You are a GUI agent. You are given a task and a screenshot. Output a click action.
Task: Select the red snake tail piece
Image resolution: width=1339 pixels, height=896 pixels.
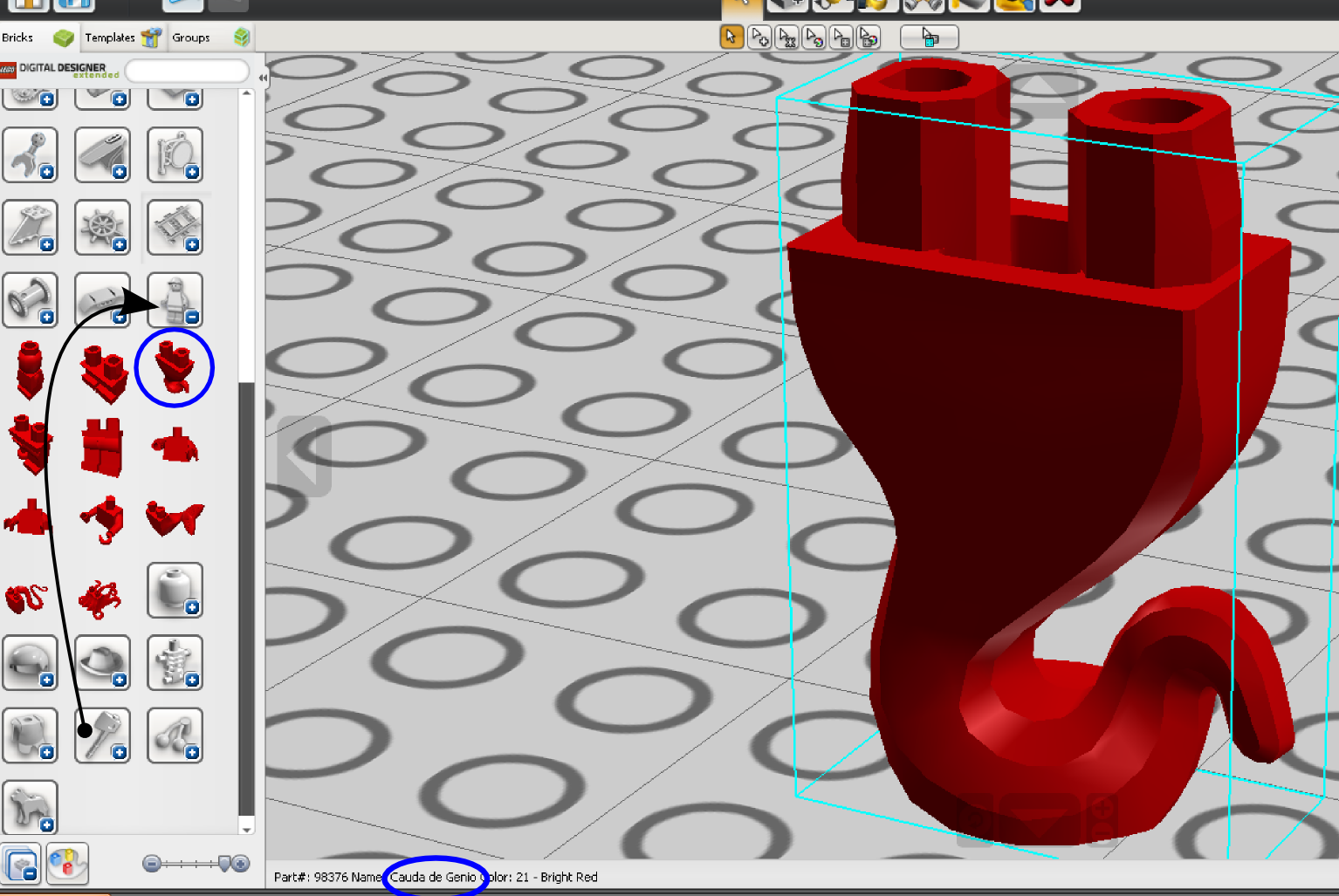26,598
